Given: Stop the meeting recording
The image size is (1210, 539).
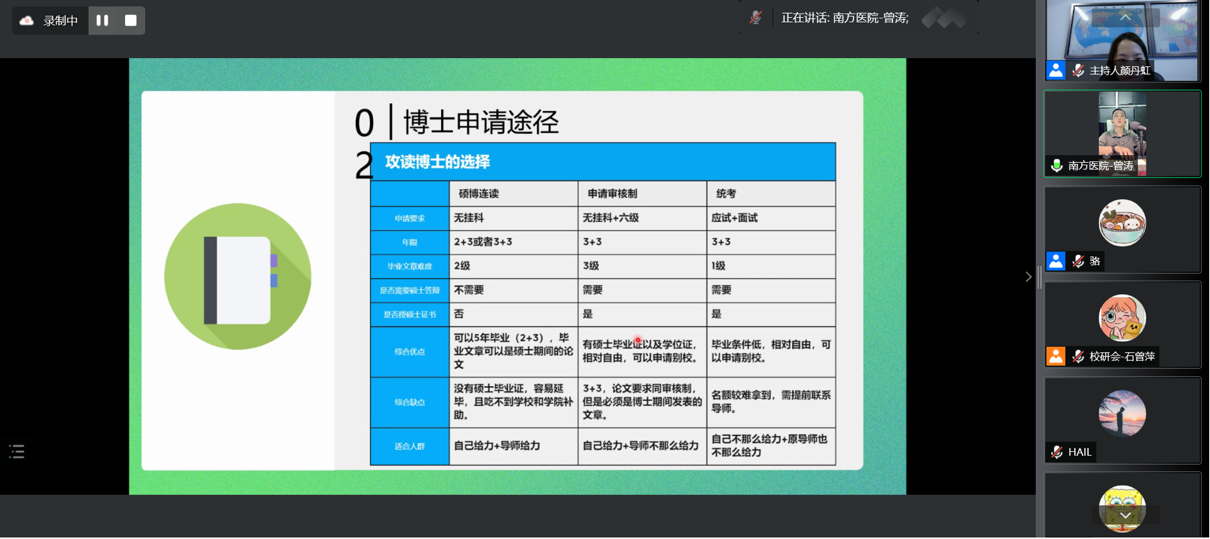Looking at the screenshot, I should pos(130,20).
